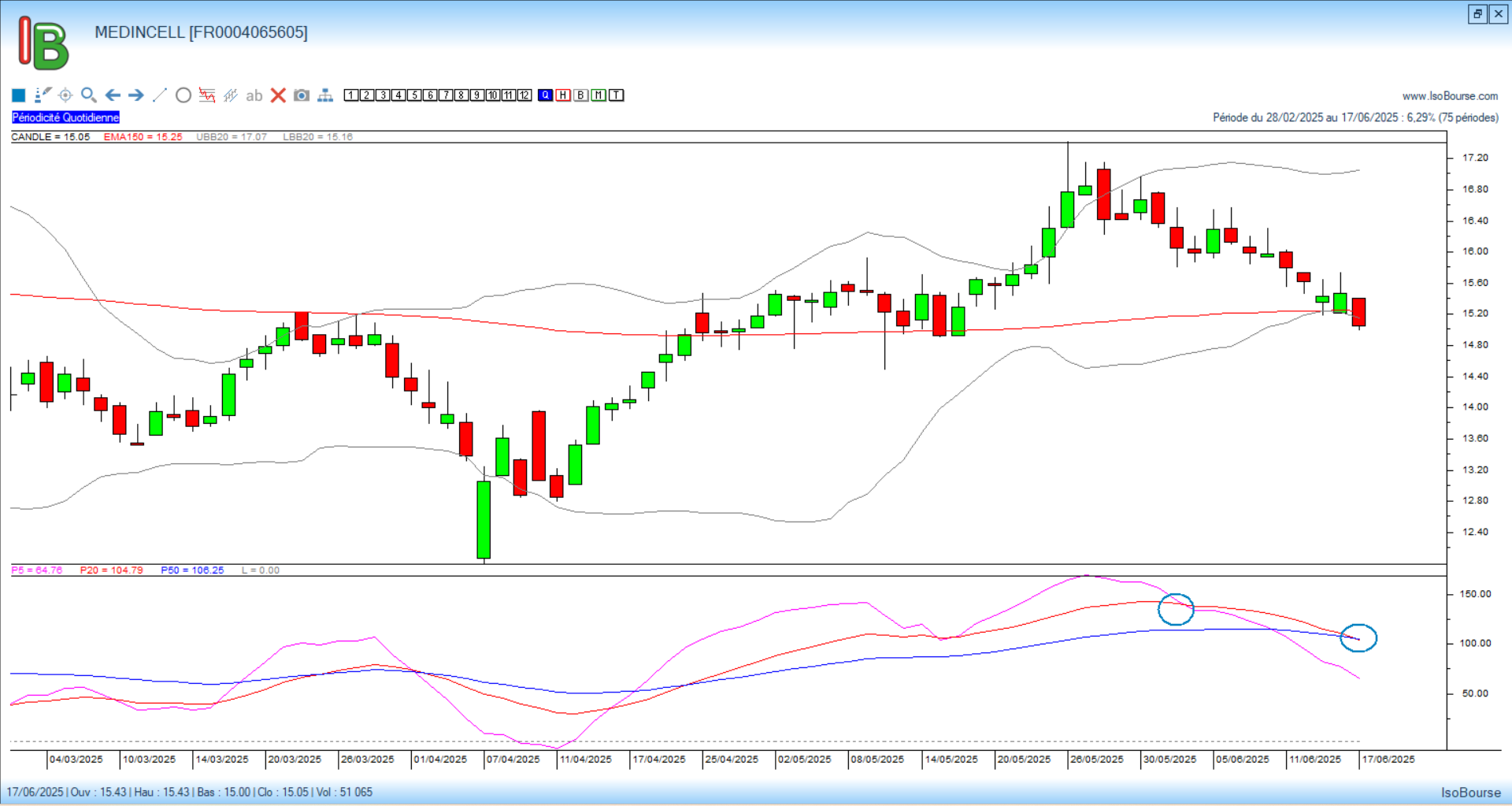Click the T periodicity button
Screen dimensions: 1512x806
(x=617, y=95)
